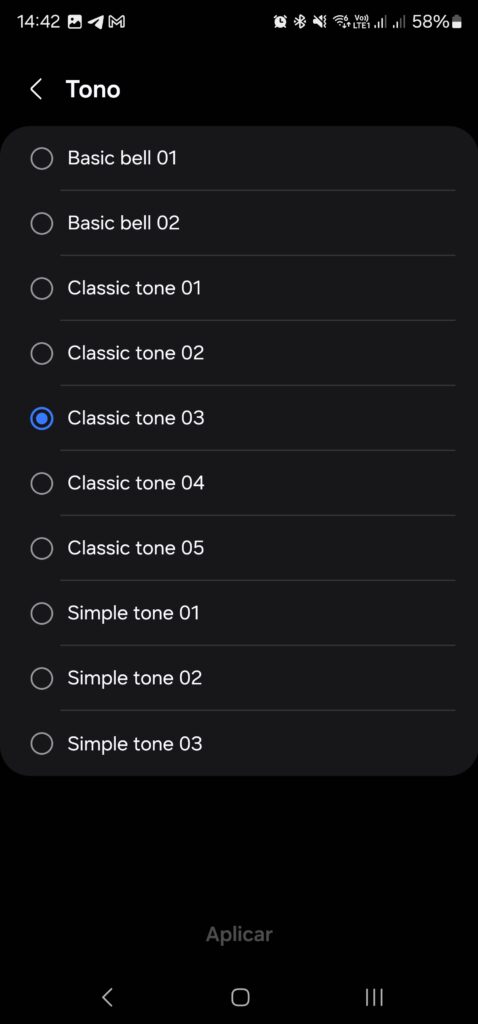Tap the Bluetooth status icon

tap(300, 22)
